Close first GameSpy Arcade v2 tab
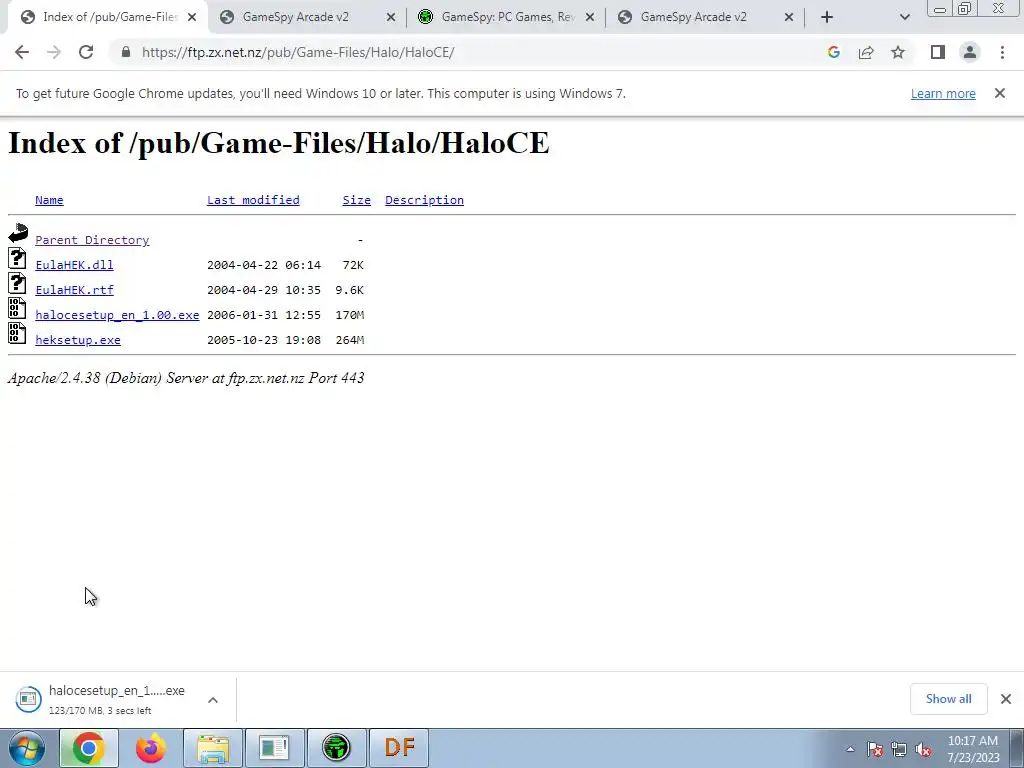 (391, 17)
